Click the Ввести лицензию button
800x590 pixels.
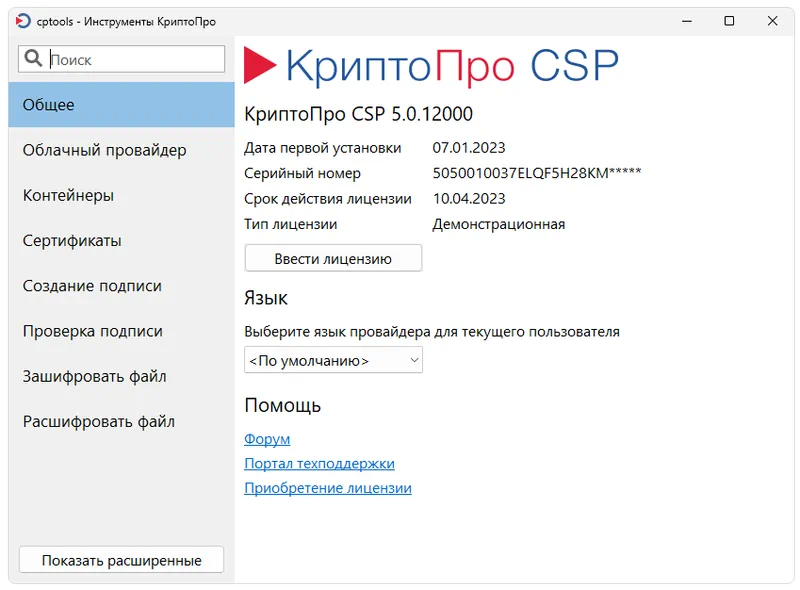(333, 258)
